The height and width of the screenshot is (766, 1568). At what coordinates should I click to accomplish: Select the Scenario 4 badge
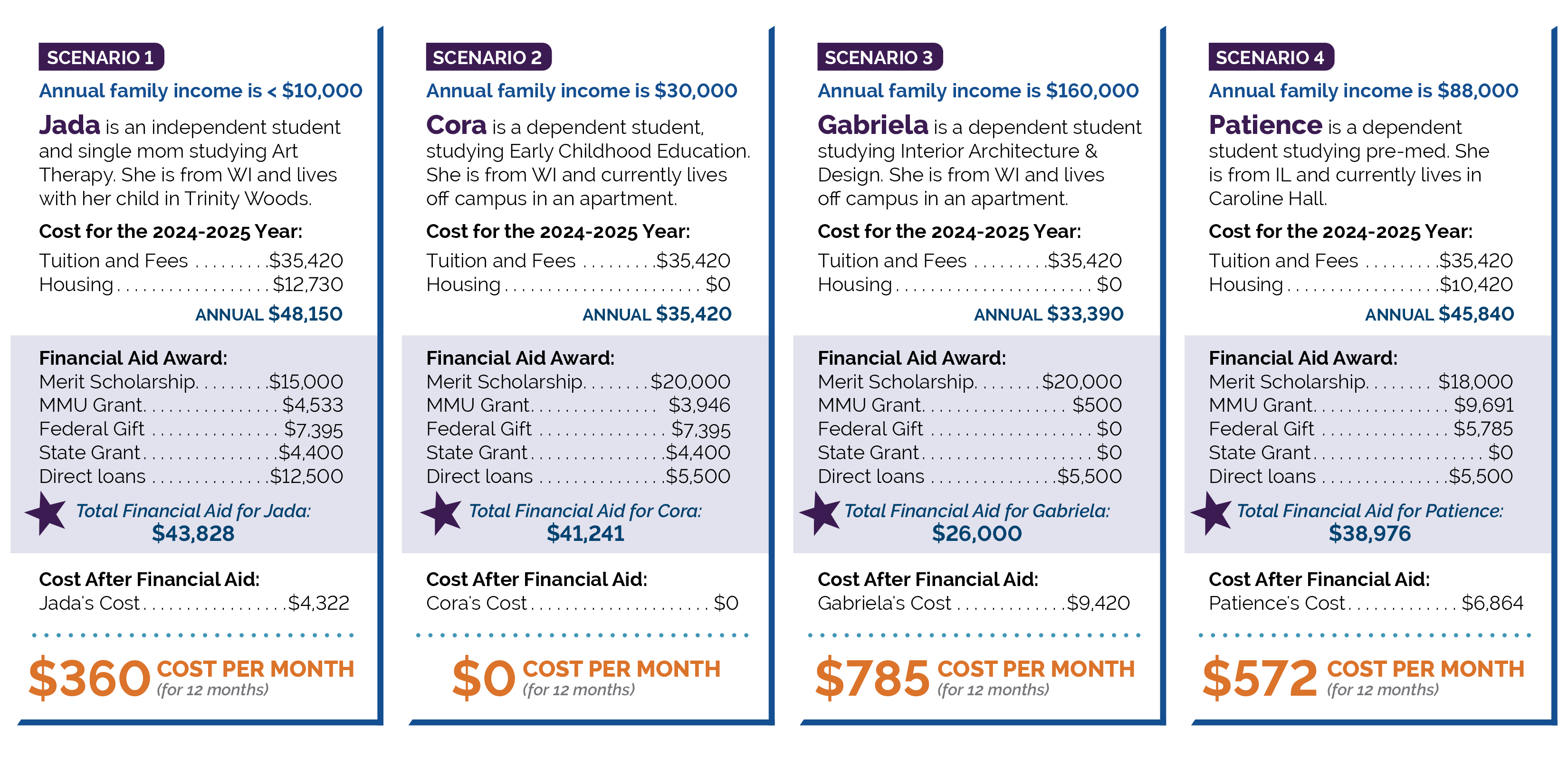(x=1271, y=57)
